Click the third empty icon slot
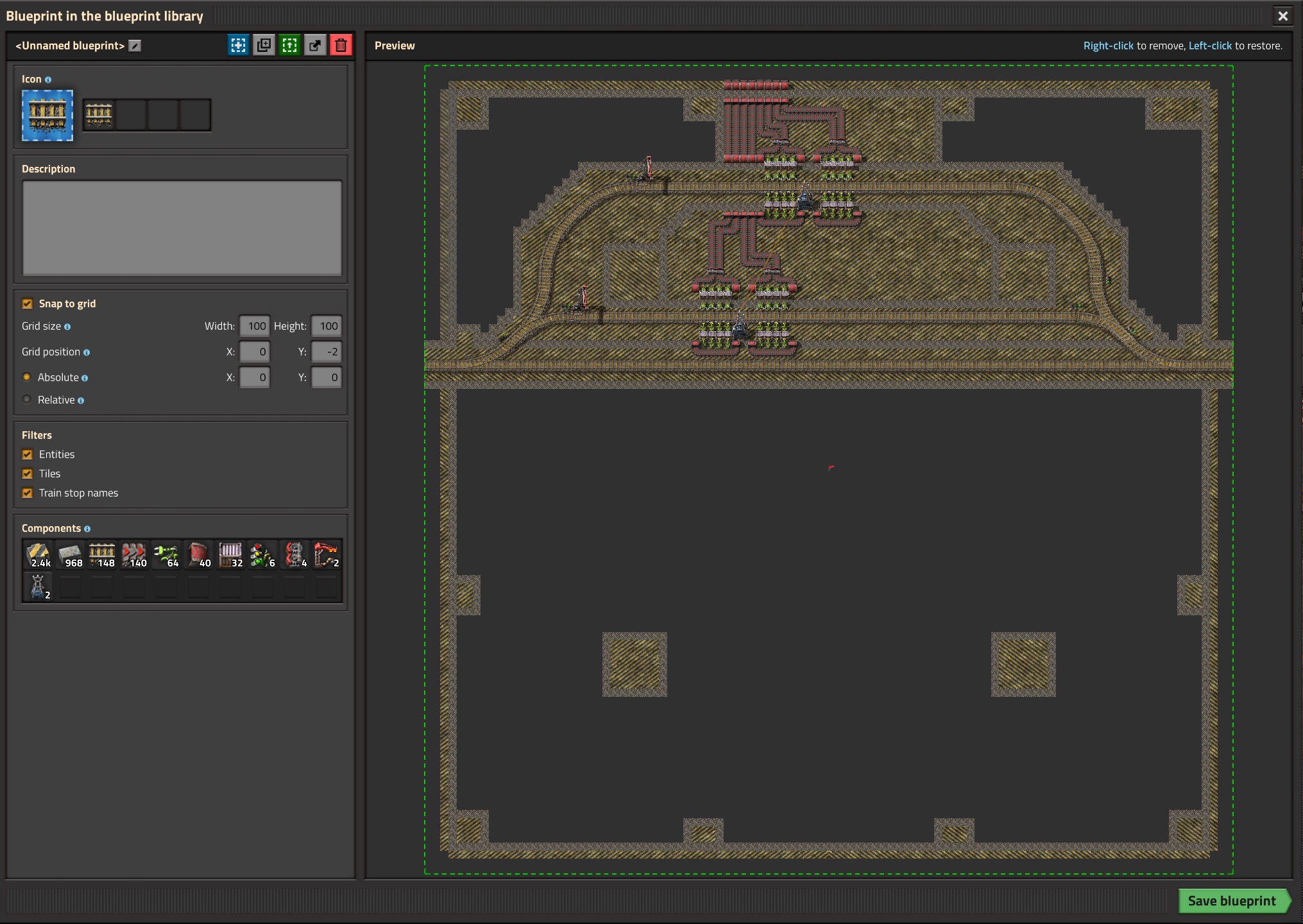The image size is (1303, 924). (x=163, y=116)
